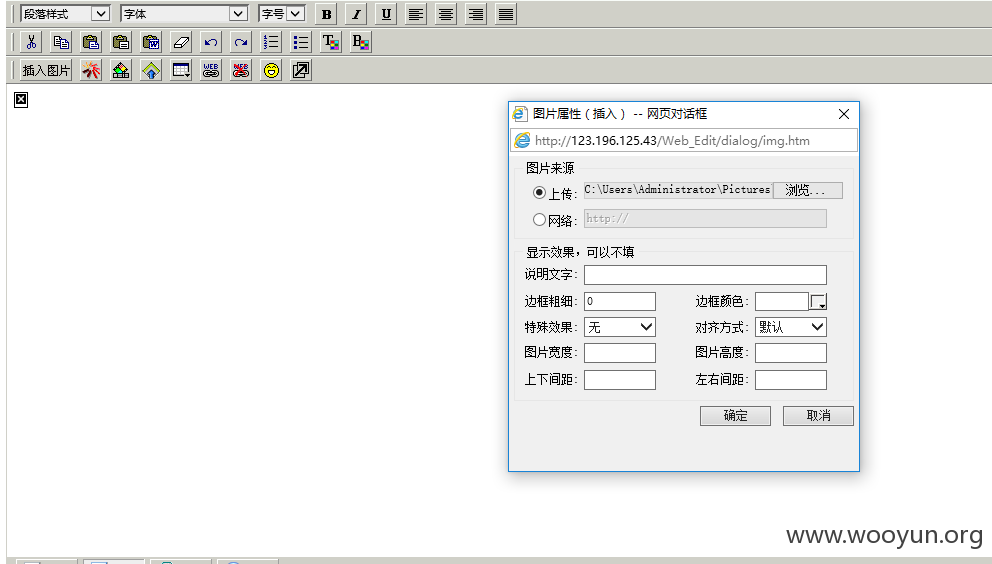Undo the last action
Screen dimensions: 992x564
211,42
